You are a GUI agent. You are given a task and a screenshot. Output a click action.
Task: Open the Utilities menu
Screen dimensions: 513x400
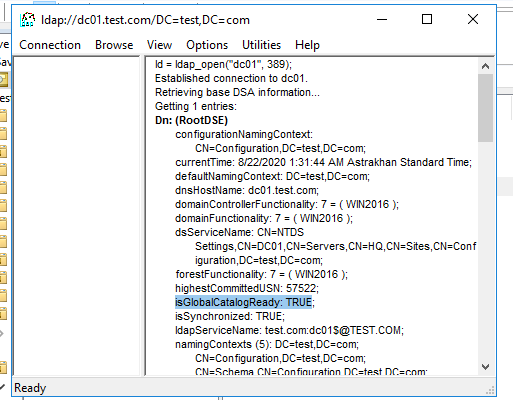pyautogui.click(x=261, y=45)
